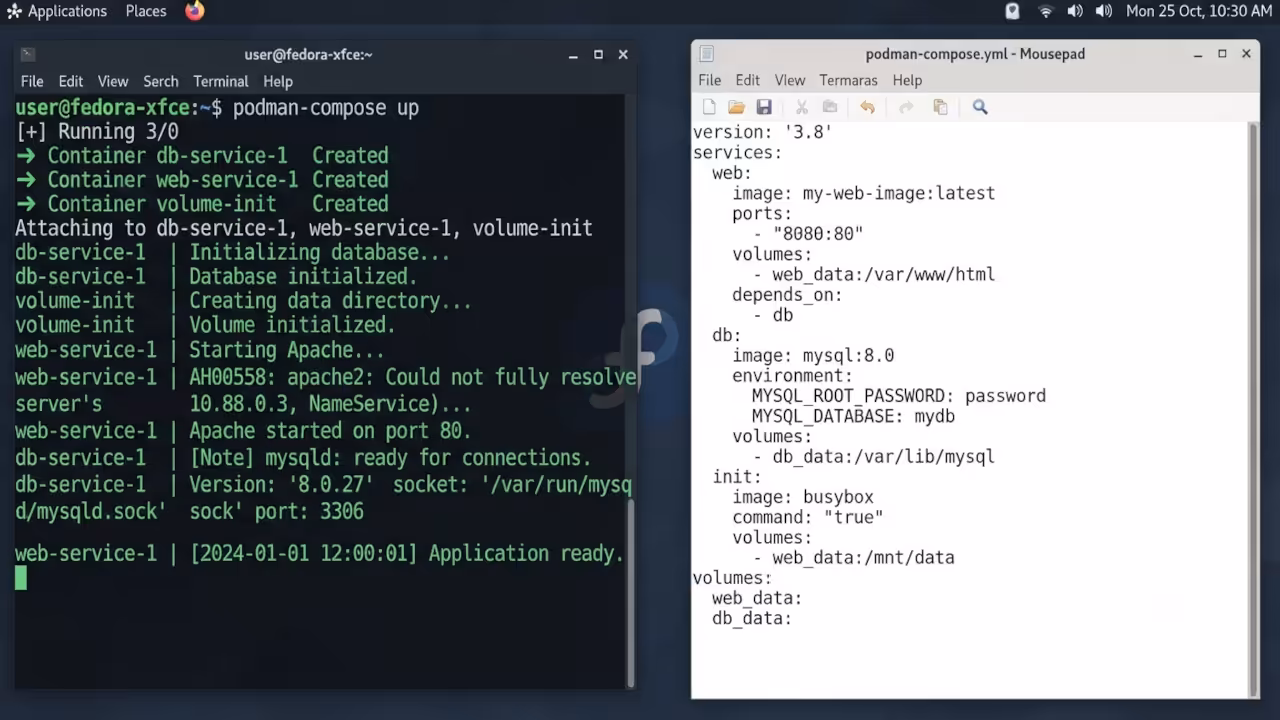Undo the last edit in Mousepad
The width and height of the screenshot is (1280, 720).
867,107
